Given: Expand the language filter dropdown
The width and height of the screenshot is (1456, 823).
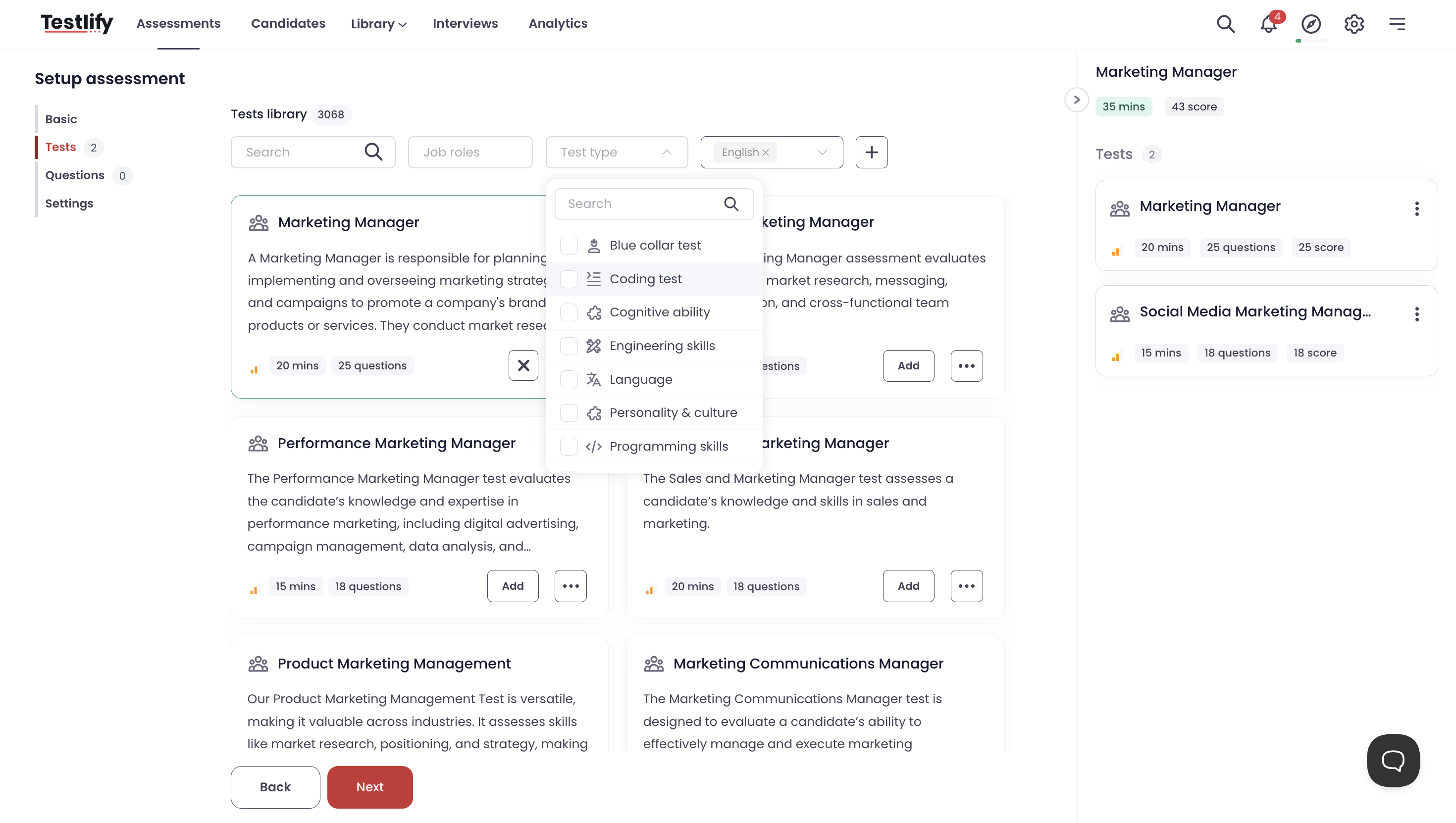Looking at the screenshot, I should tap(822, 152).
